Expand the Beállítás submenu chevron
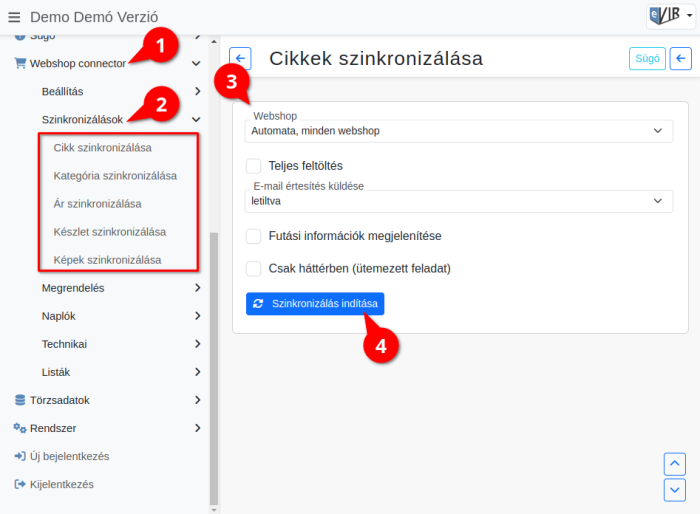Screen dimensions: 700x514 (197, 91)
